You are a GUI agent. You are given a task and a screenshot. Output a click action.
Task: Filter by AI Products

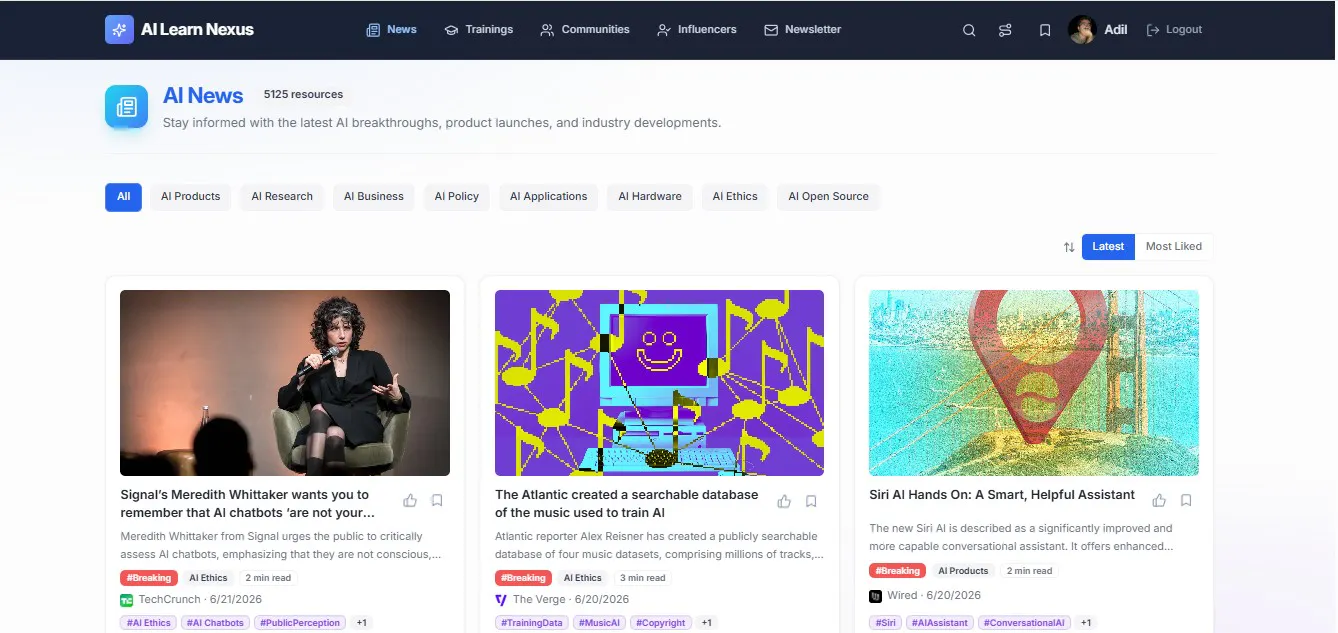click(190, 197)
